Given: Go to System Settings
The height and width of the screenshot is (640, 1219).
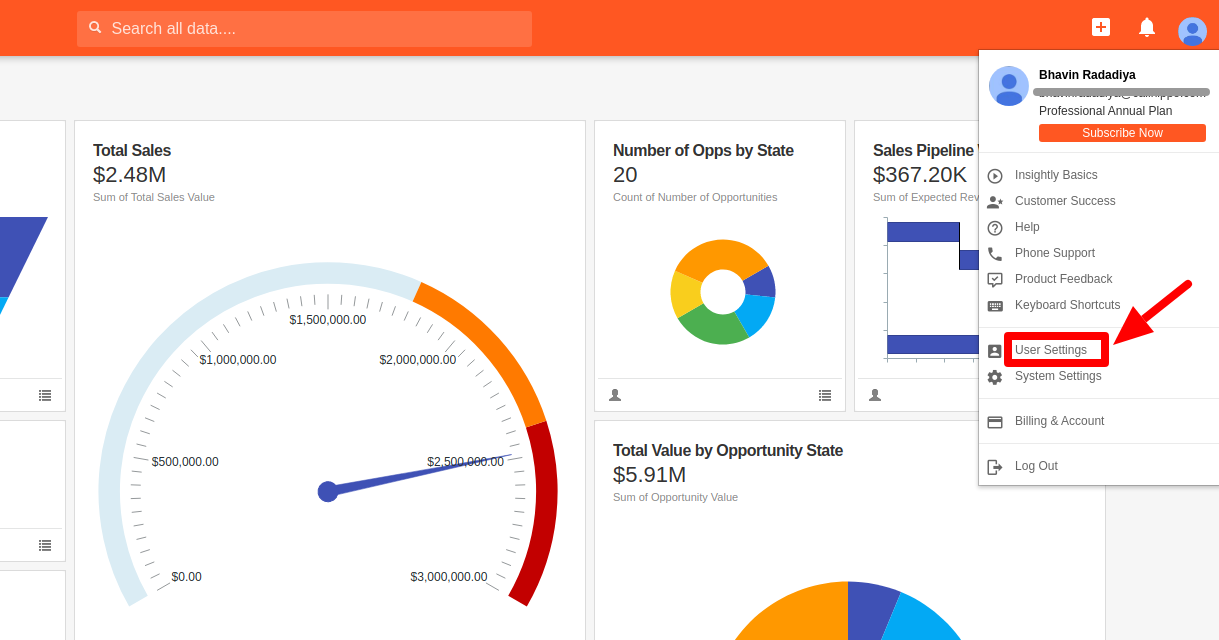Looking at the screenshot, I should pos(1058,376).
